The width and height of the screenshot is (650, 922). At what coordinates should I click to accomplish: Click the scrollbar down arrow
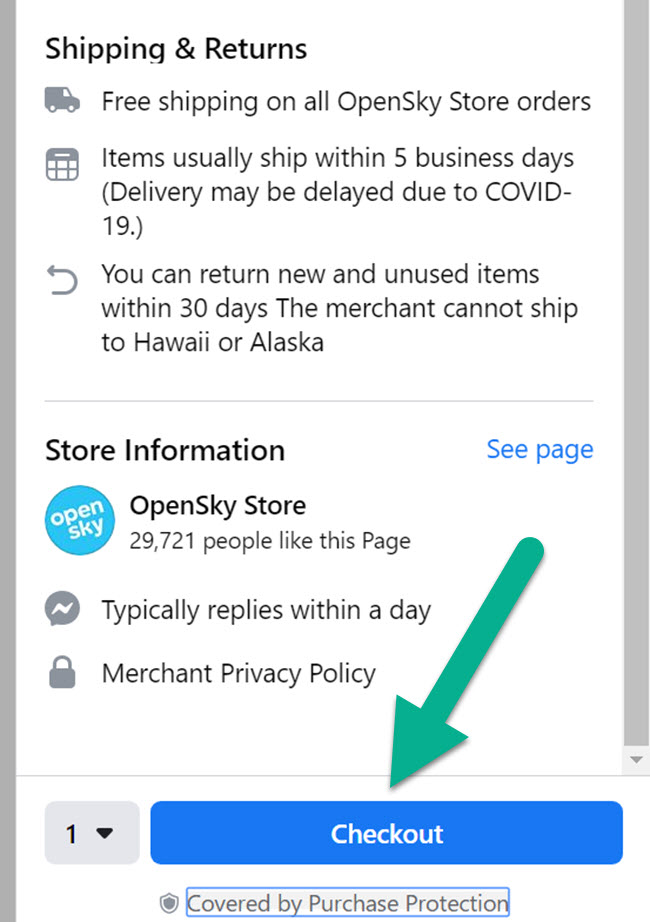click(635, 760)
